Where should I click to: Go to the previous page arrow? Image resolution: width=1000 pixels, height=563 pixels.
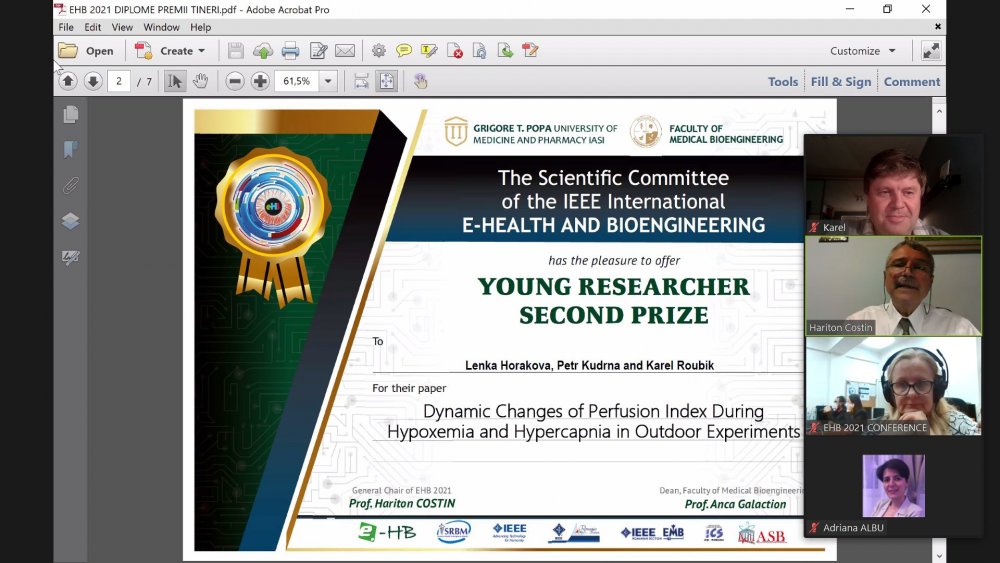pyautogui.click(x=68, y=81)
